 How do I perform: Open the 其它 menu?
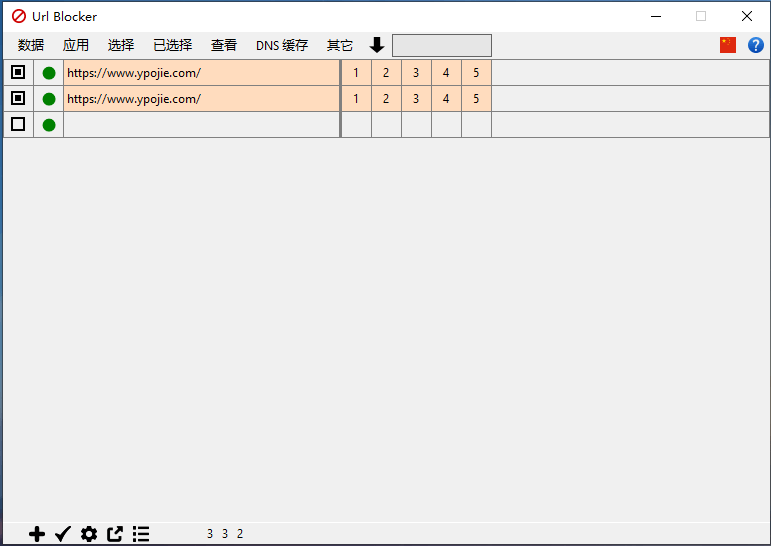pos(340,45)
